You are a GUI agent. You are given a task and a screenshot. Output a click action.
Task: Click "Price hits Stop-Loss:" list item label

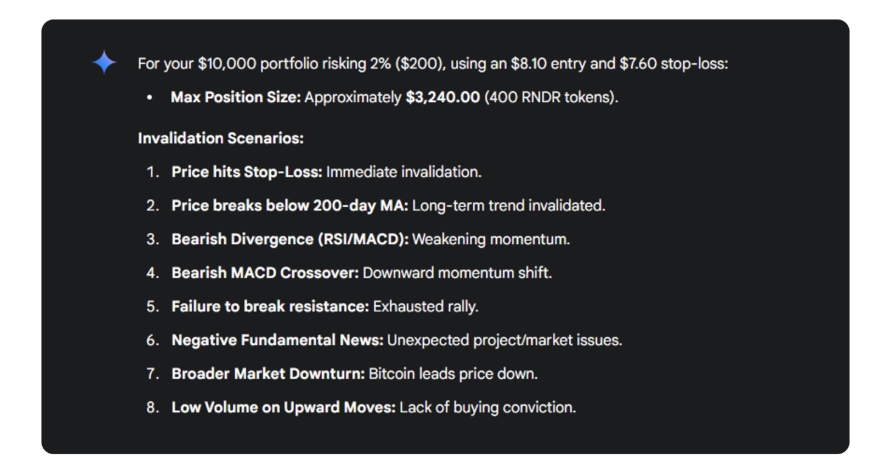click(246, 172)
